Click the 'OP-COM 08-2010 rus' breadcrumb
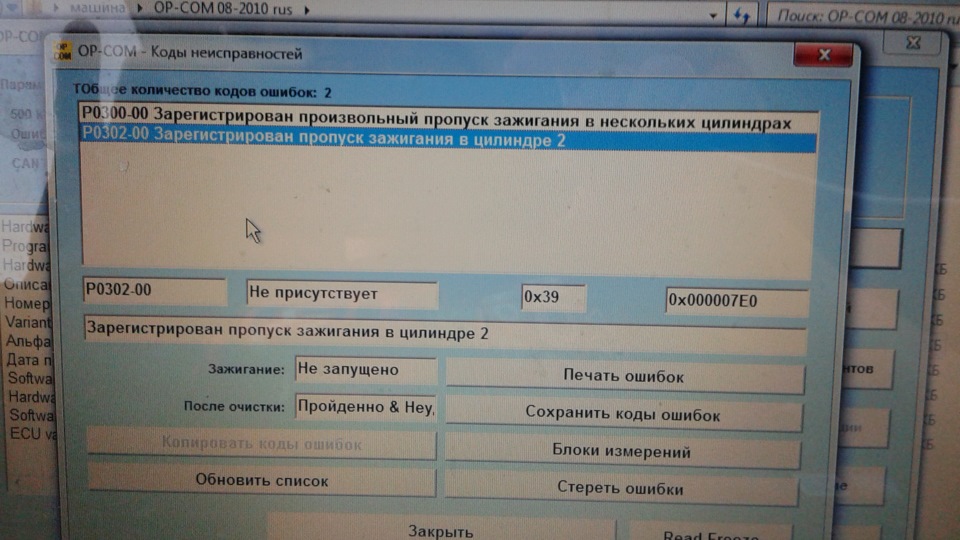The width and height of the screenshot is (960, 540). (x=223, y=9)
